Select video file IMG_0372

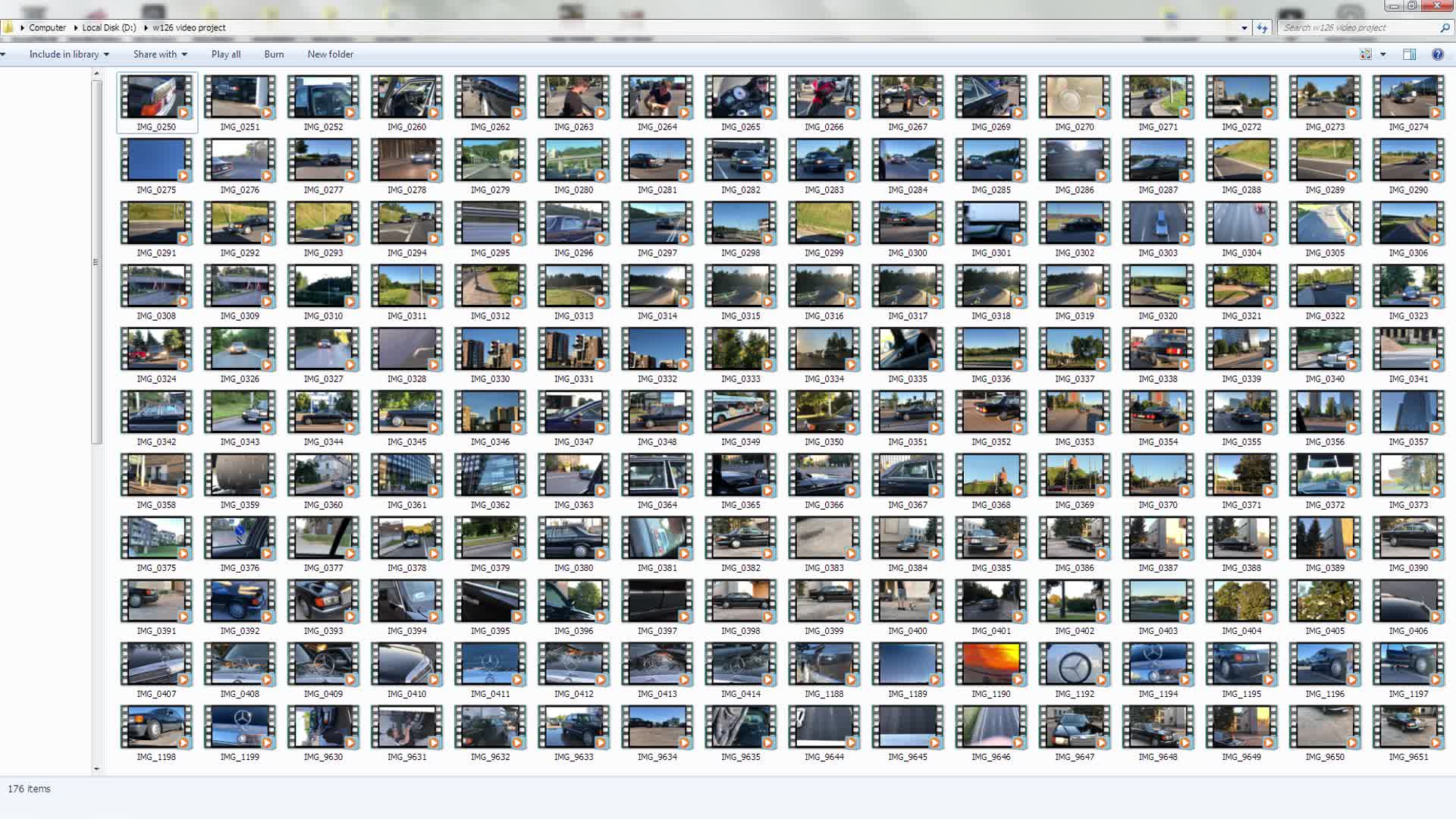(x=1325, y=481)
